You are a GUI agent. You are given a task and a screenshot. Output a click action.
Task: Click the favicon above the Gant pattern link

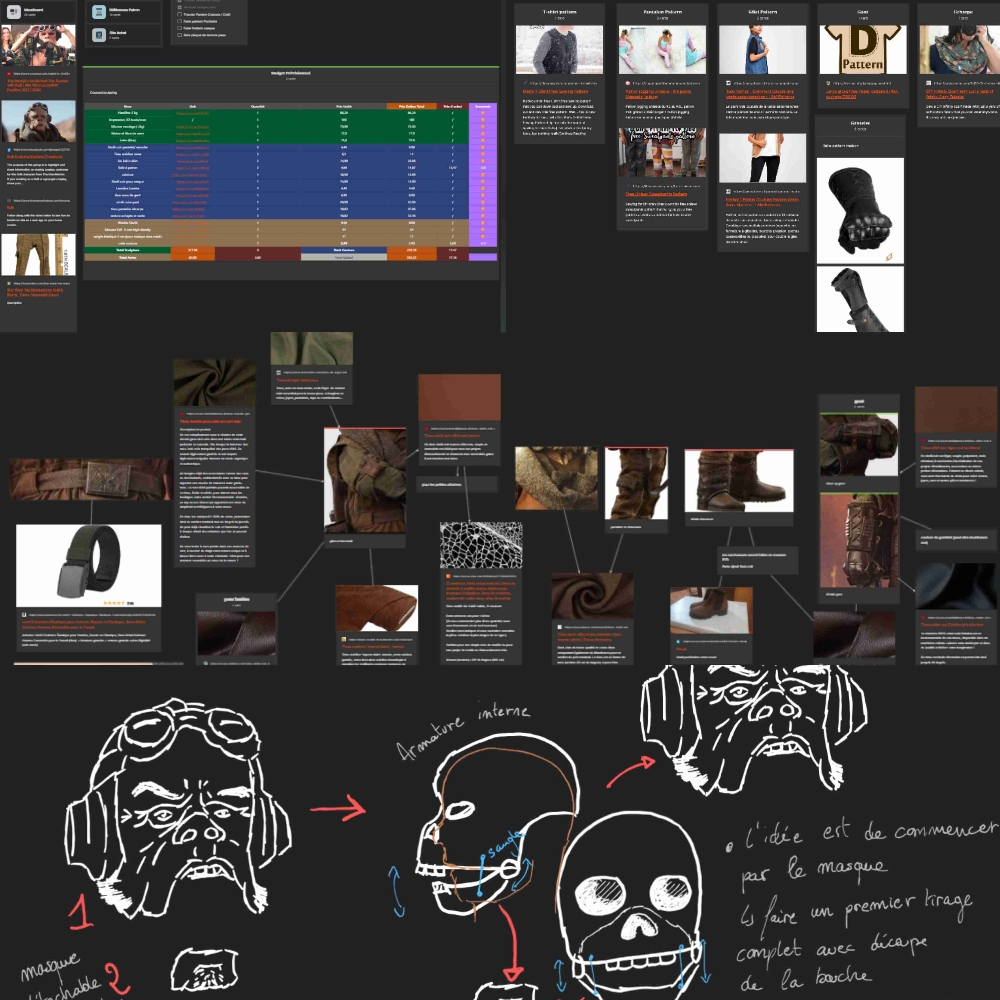click(x=828, y=82)
